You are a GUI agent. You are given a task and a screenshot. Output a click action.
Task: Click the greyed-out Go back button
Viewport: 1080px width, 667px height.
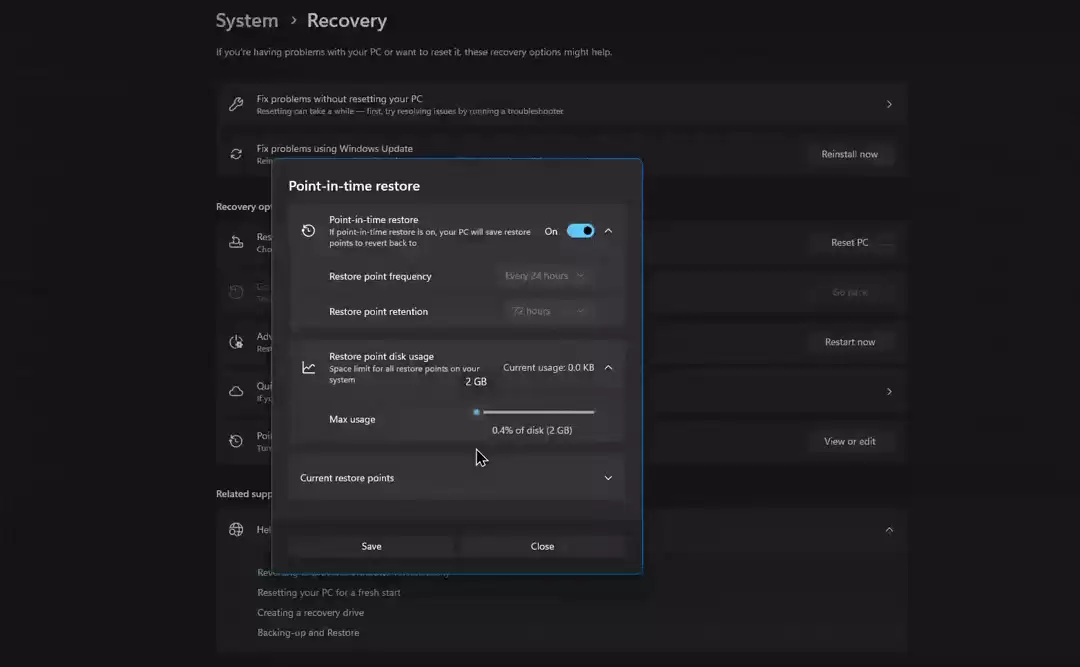(x=849, y=292)
